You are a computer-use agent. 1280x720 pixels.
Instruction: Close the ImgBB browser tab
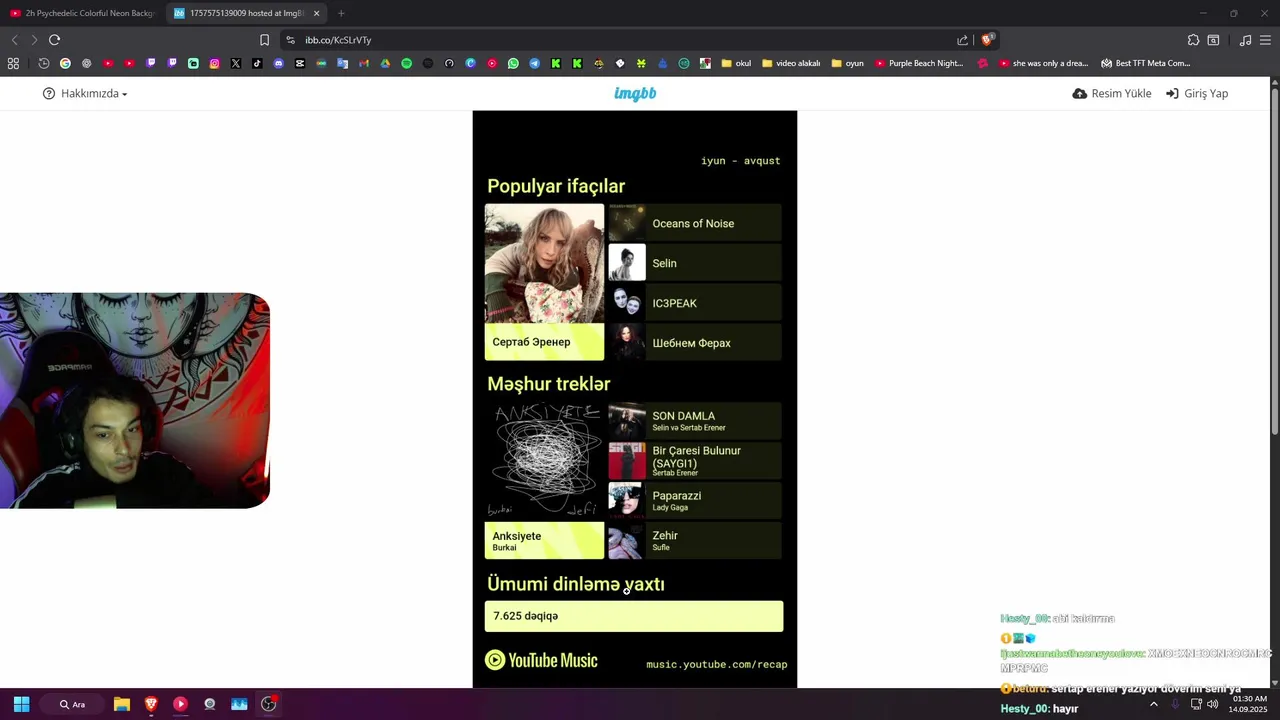(x=317, y=13)
